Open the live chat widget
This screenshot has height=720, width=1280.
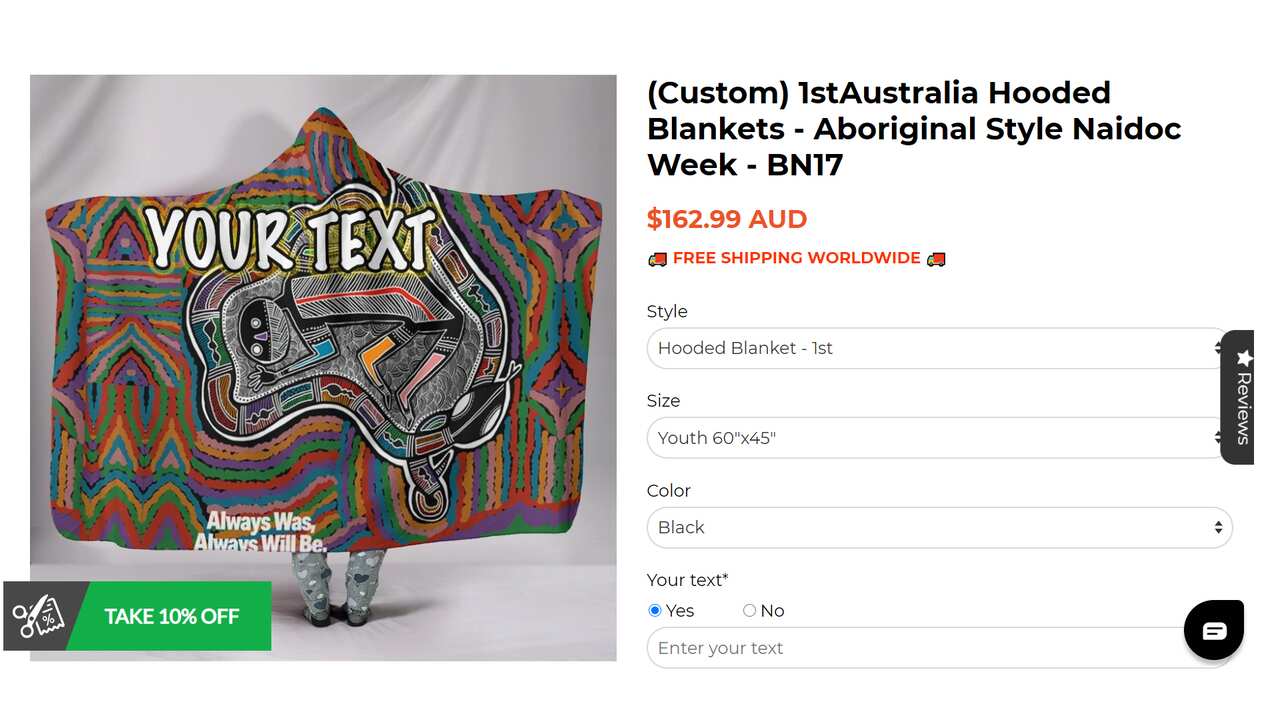[x=1214, y=629]
